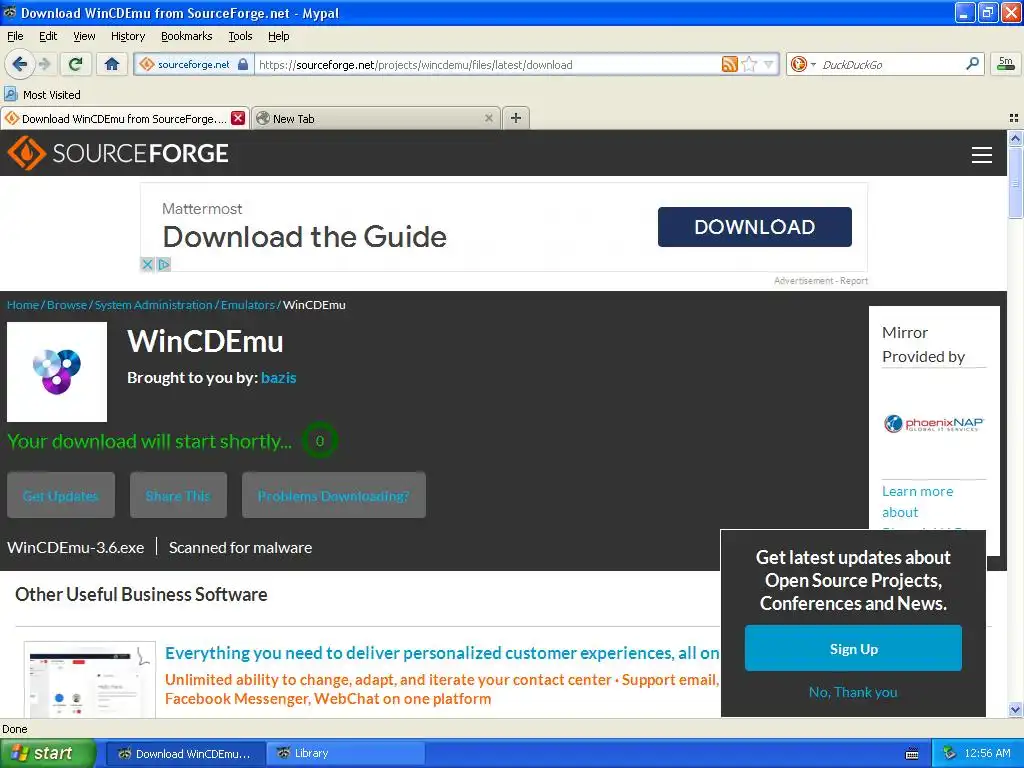Screen dimensions: 1024x768
Task: Click the SourceForge logo
Action: 118,153
